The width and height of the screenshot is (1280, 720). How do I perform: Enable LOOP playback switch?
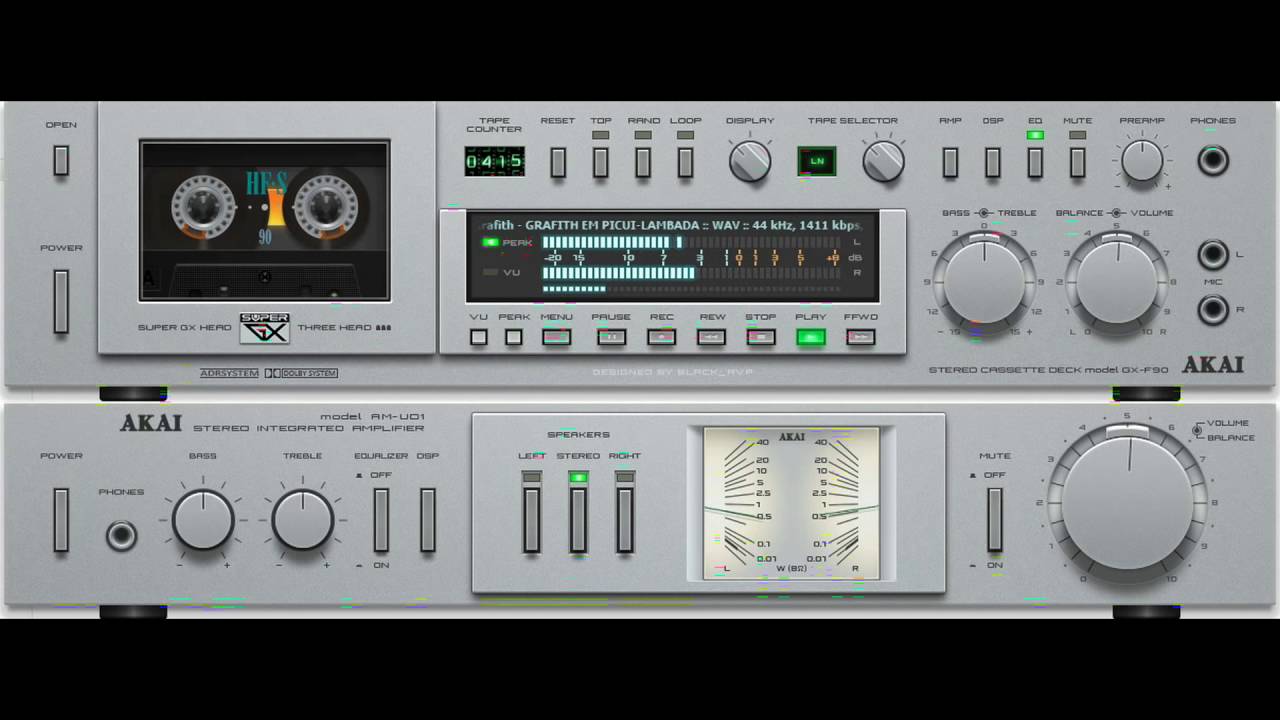[x=685, y=162]
